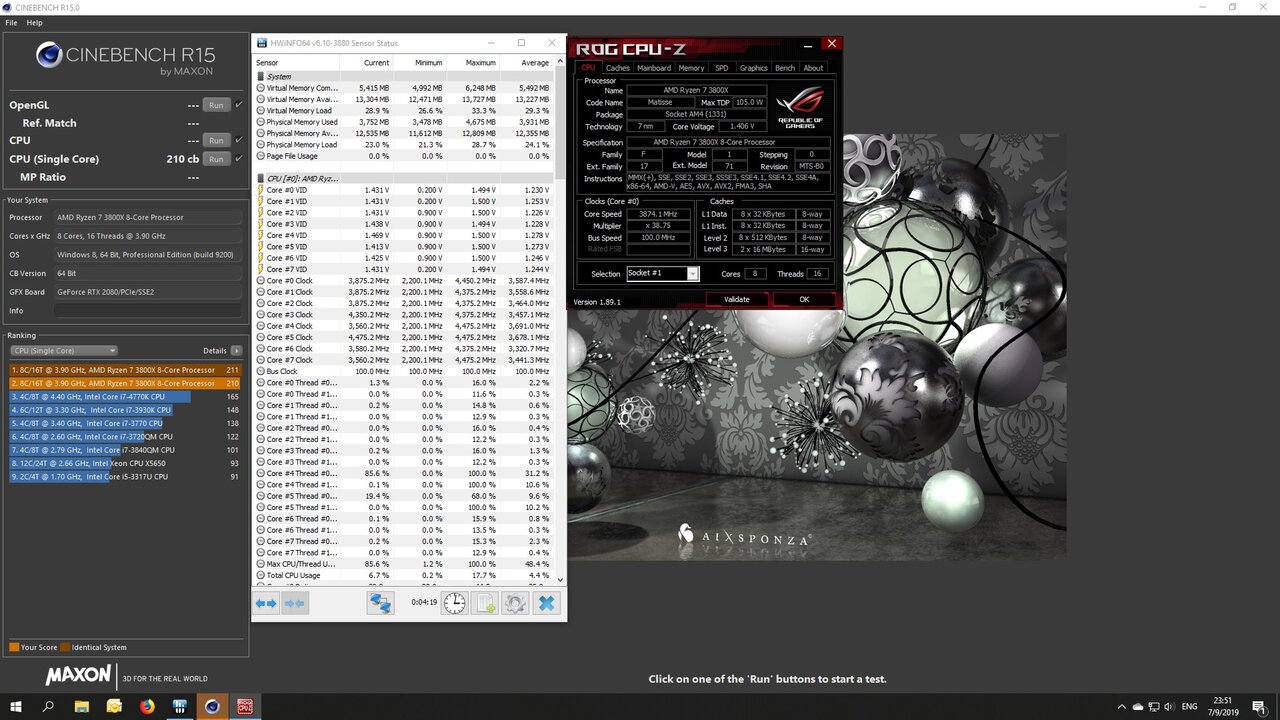Open Cinebench Help menu
1280x720 pixels.
[x=35, y=22]
